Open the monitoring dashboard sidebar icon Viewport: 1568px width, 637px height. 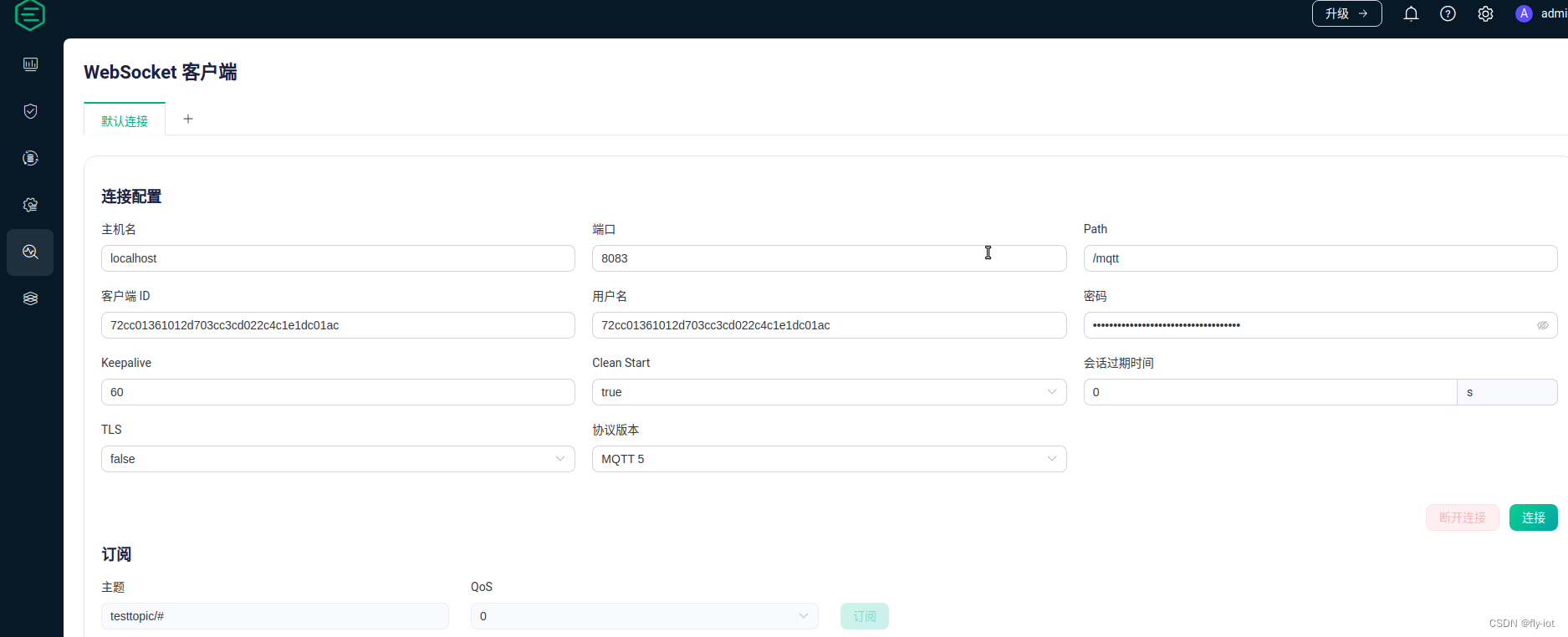pos(31,64)
